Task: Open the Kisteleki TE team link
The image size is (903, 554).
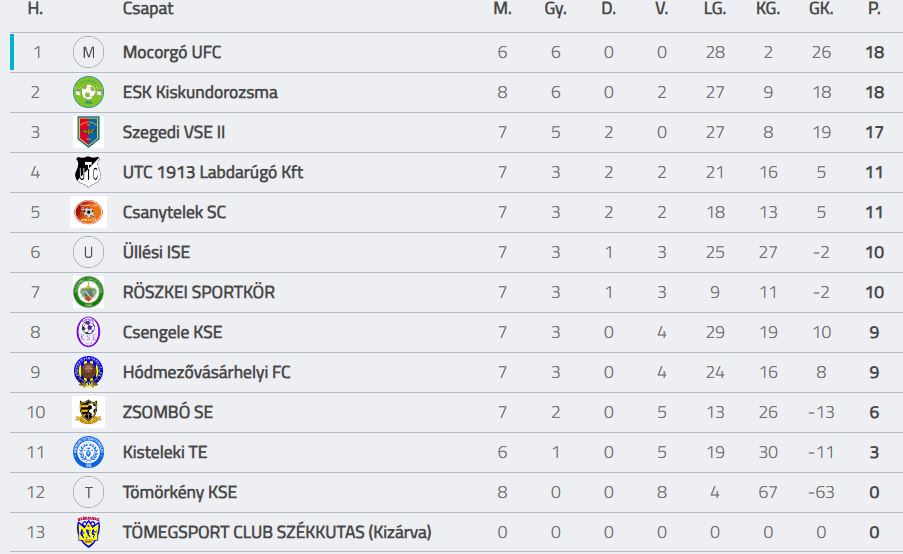Action: (165, 452)
